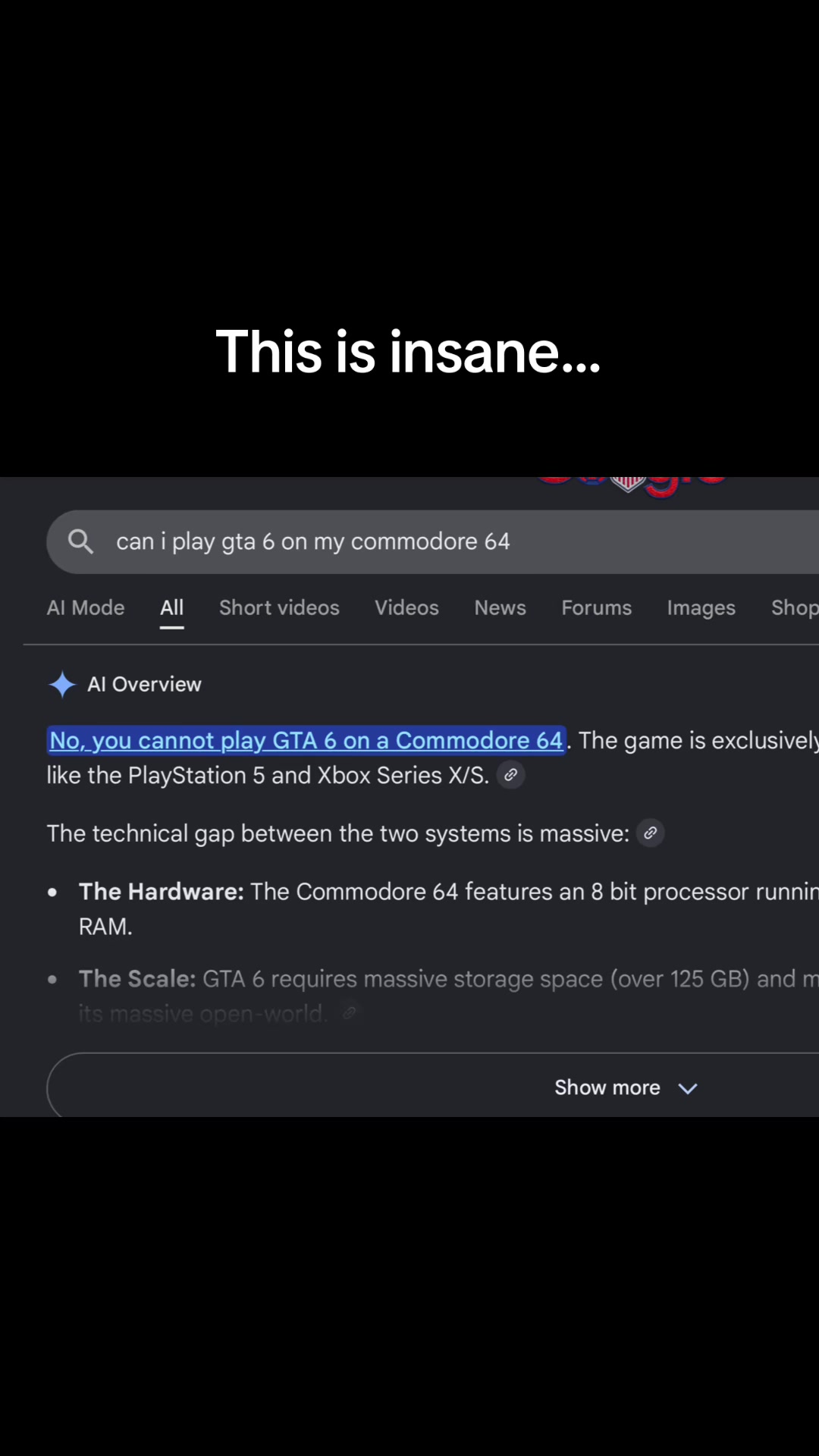Expand the Show more chevron arrow
This screenshot has width=819, height=1456.
pyautogui.click(x=688, y=1088)
